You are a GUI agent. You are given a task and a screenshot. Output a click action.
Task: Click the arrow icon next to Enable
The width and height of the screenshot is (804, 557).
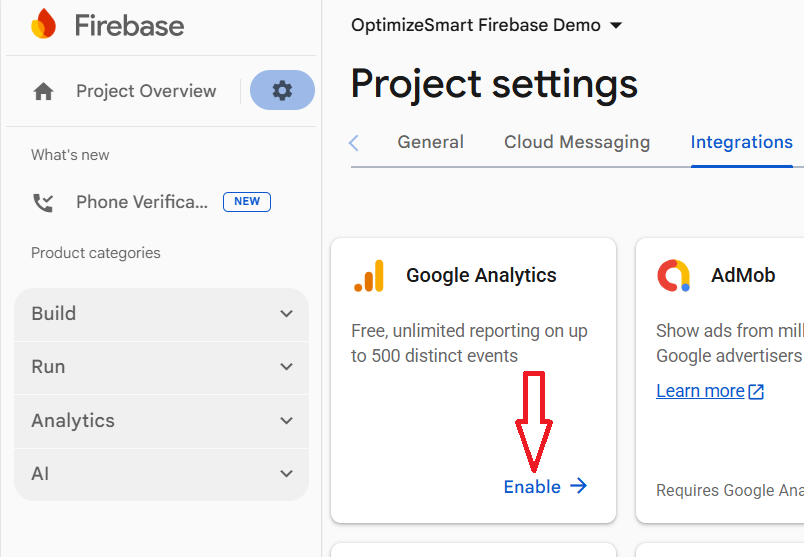click(578, 487)
